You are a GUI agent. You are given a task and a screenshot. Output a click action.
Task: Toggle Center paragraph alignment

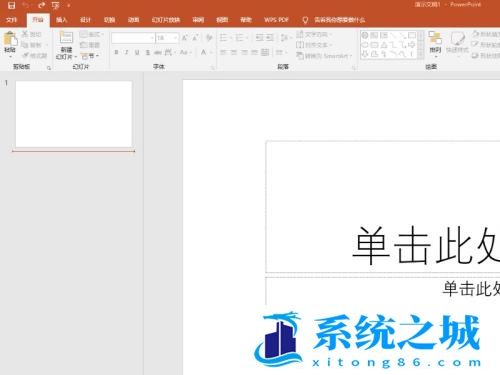234,52
